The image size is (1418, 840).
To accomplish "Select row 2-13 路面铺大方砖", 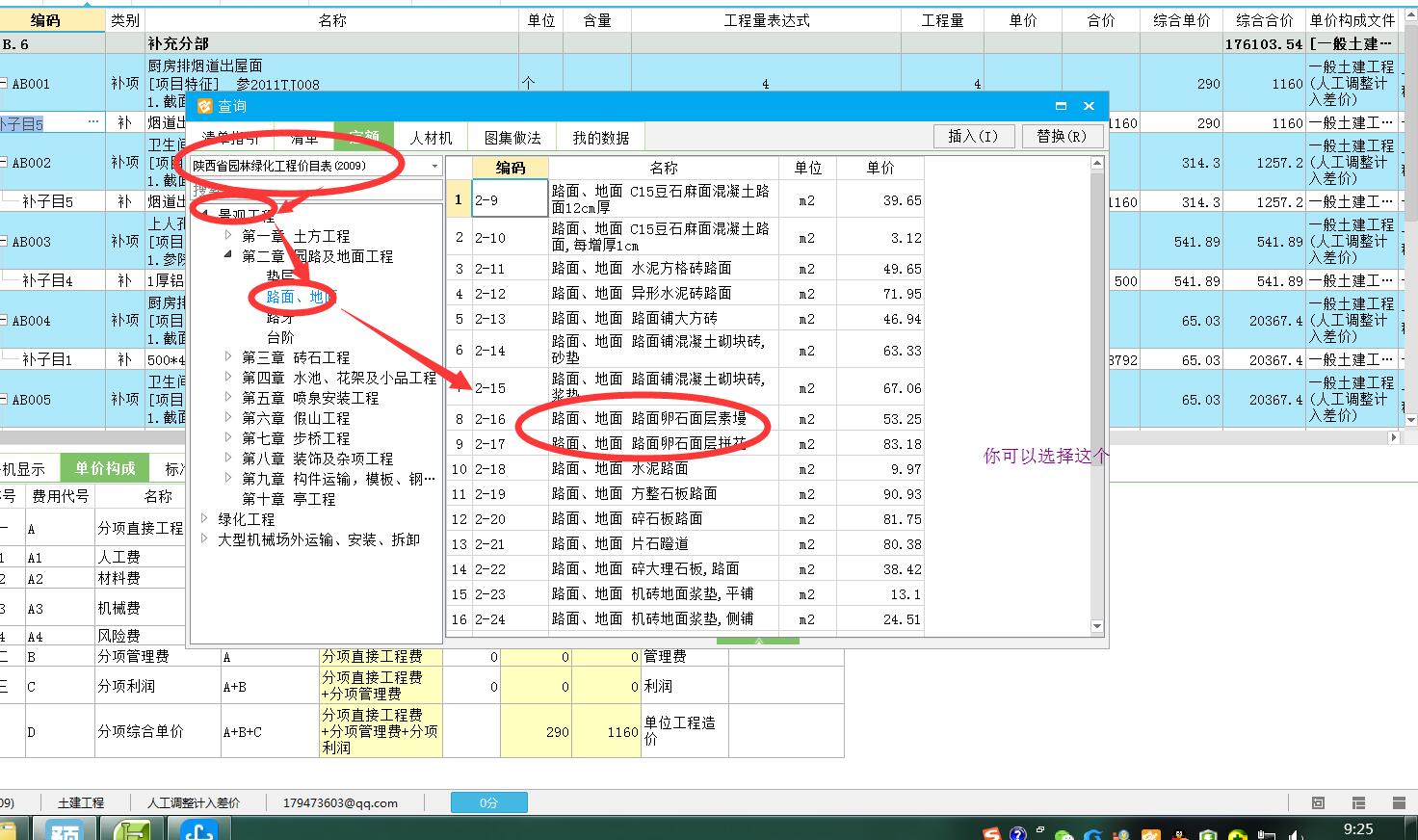I will [685, 319].
